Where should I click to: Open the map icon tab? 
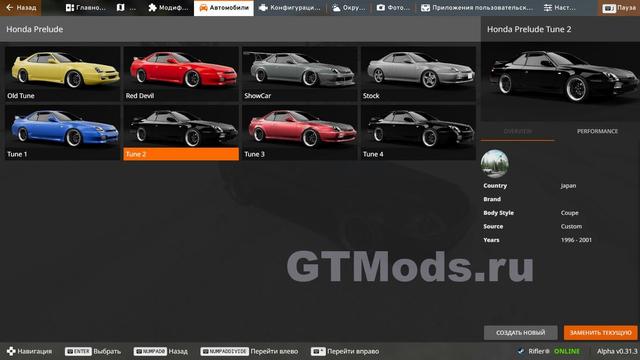[126, 8]
